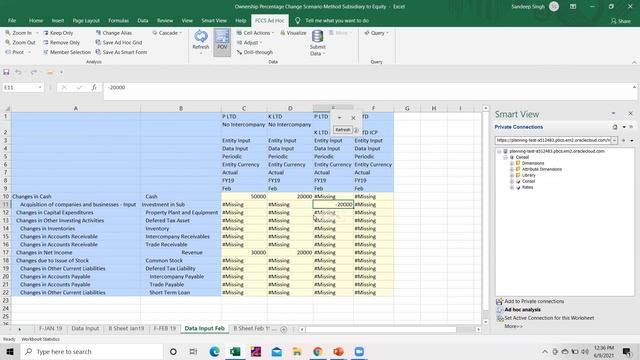Switch to the Formulas tab

coord(118,20)
